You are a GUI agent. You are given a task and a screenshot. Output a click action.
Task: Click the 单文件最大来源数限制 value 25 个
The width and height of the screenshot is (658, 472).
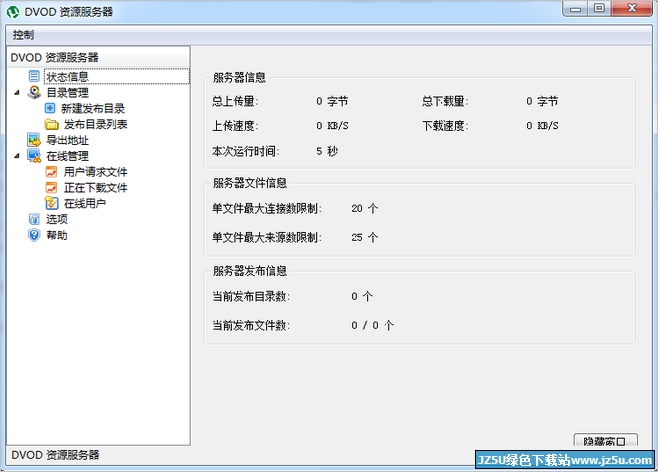(365, 237)
